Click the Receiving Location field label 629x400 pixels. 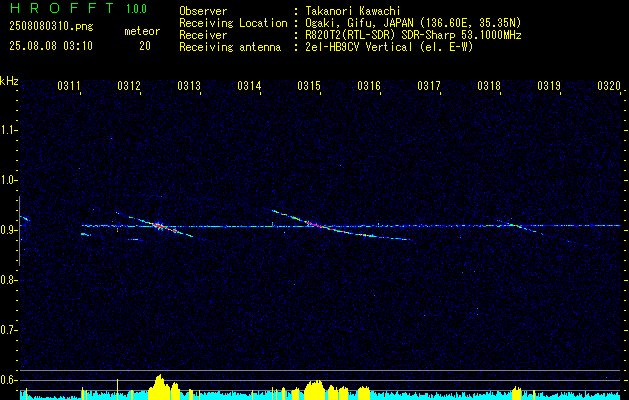[233, 23]
